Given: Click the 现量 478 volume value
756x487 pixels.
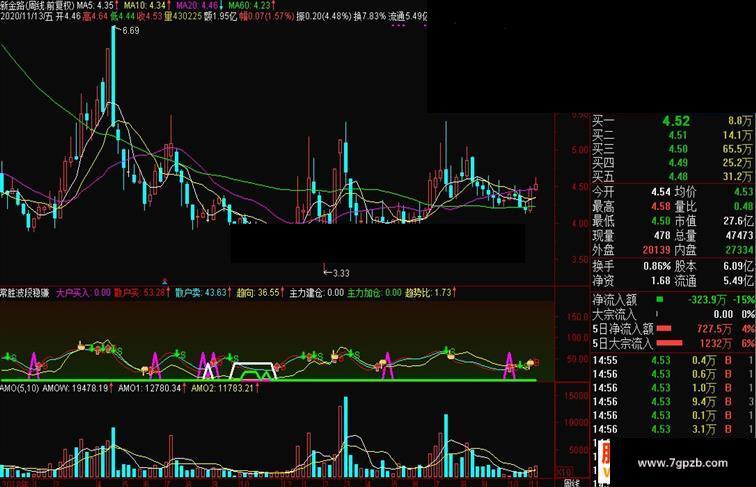Looking at the screenshot, I should [x=662, y=235].
